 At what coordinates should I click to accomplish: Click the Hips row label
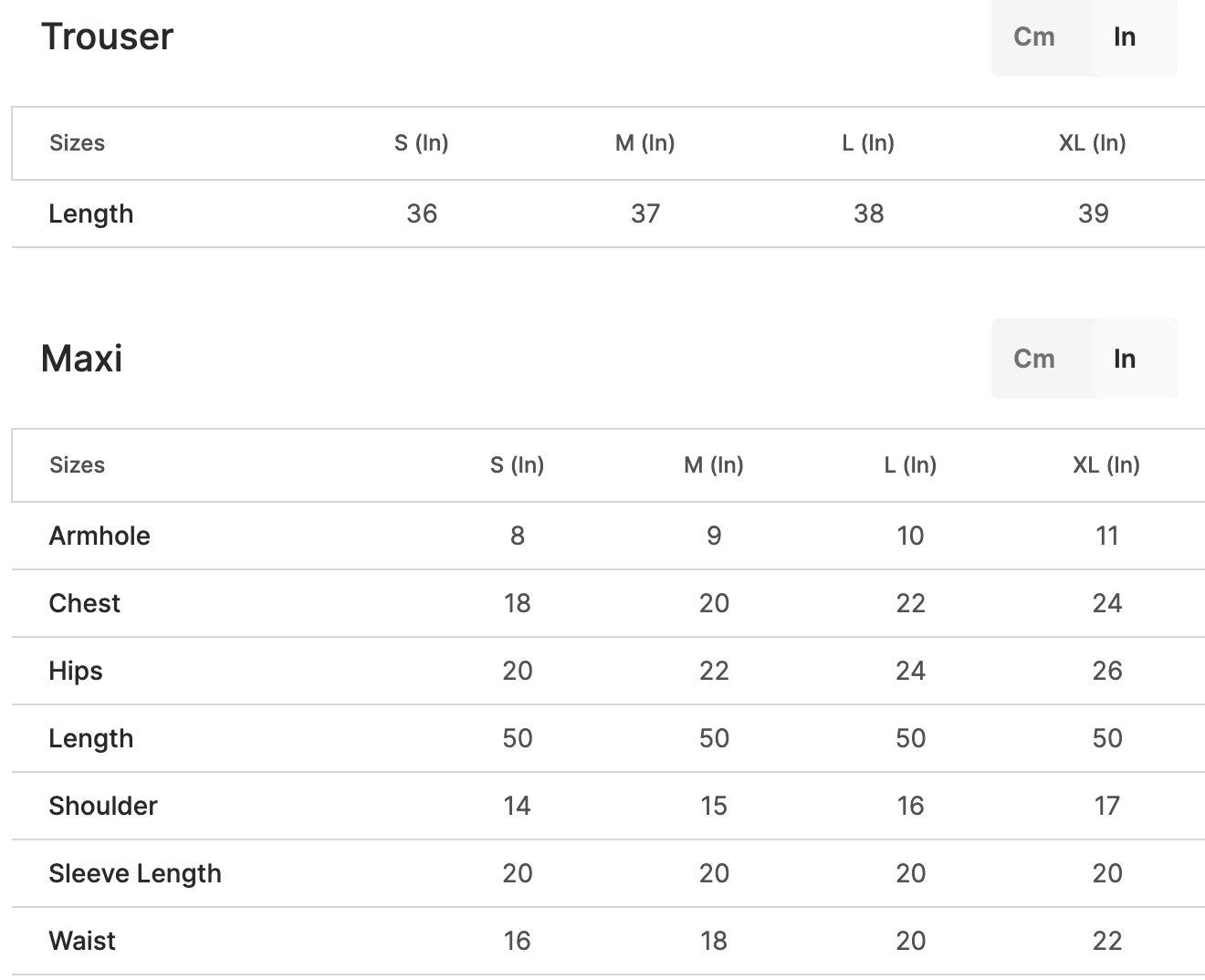pyautogui.click(x=76, y=671)
